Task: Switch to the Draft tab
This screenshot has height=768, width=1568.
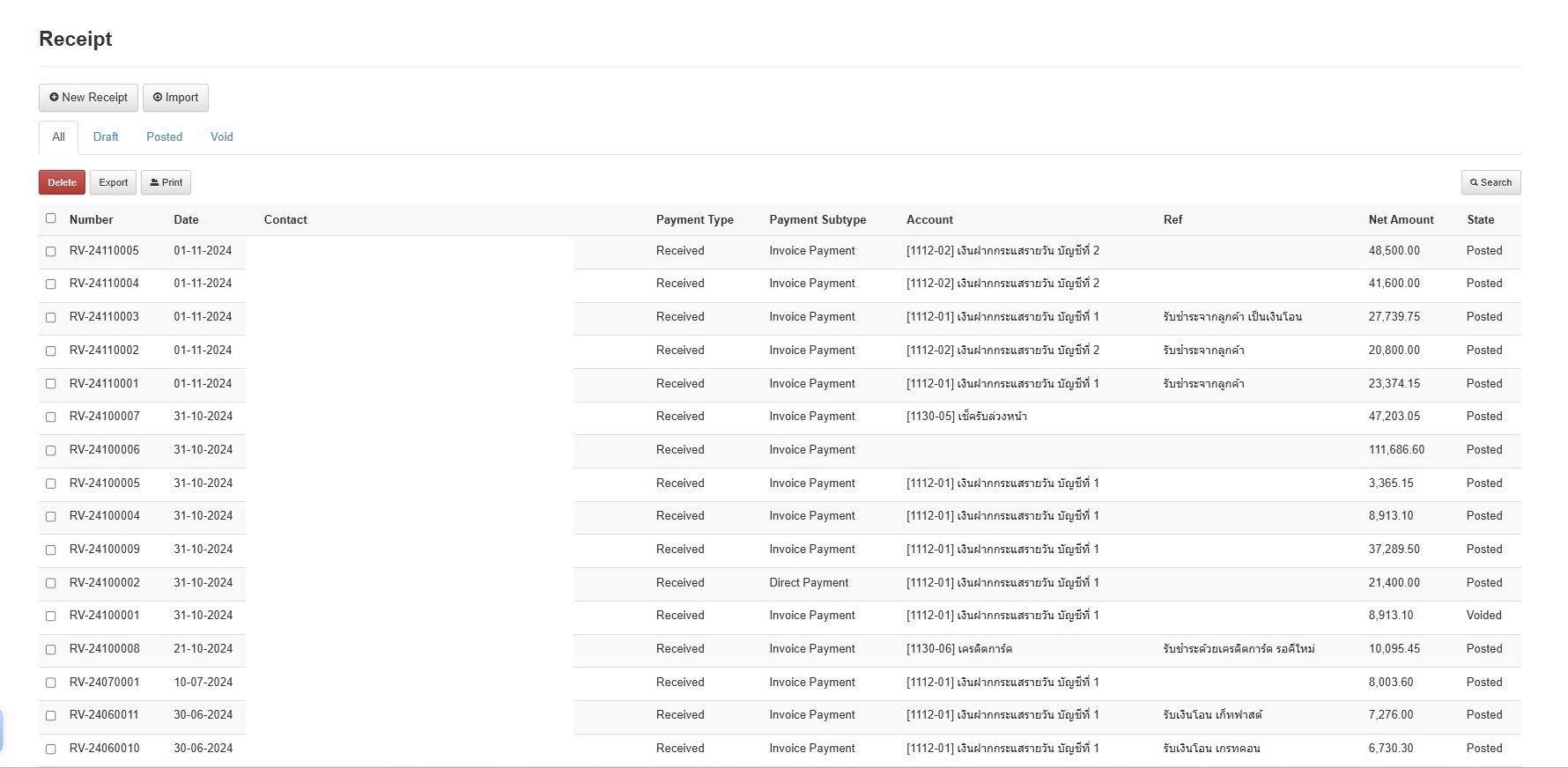Action: coord(106,137)
